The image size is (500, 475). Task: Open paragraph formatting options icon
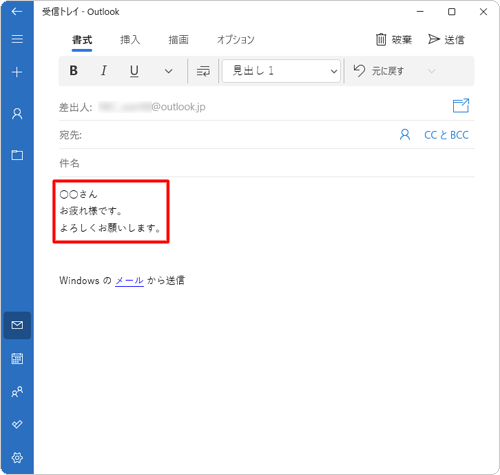coord(203,71)
